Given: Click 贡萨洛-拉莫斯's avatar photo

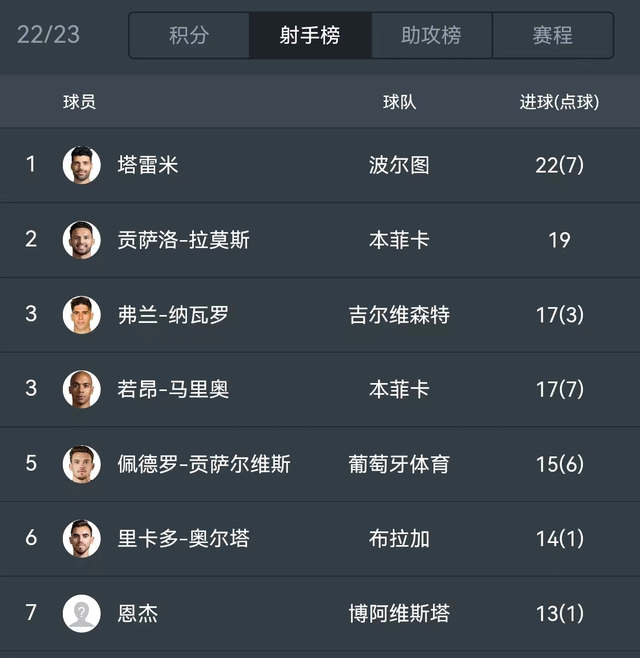Looking at the screenshot, I should pos(82,240).
